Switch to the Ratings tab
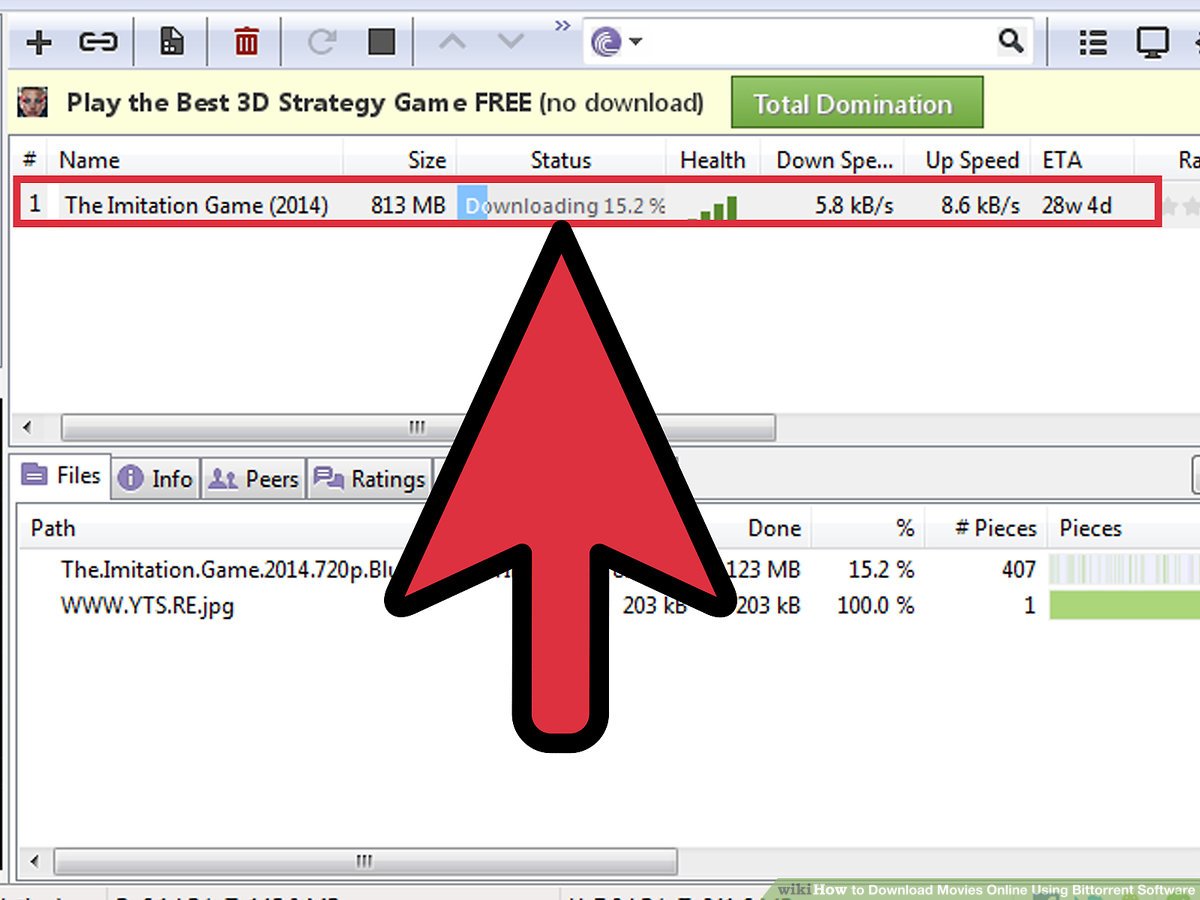 click(x=370, y=479)
